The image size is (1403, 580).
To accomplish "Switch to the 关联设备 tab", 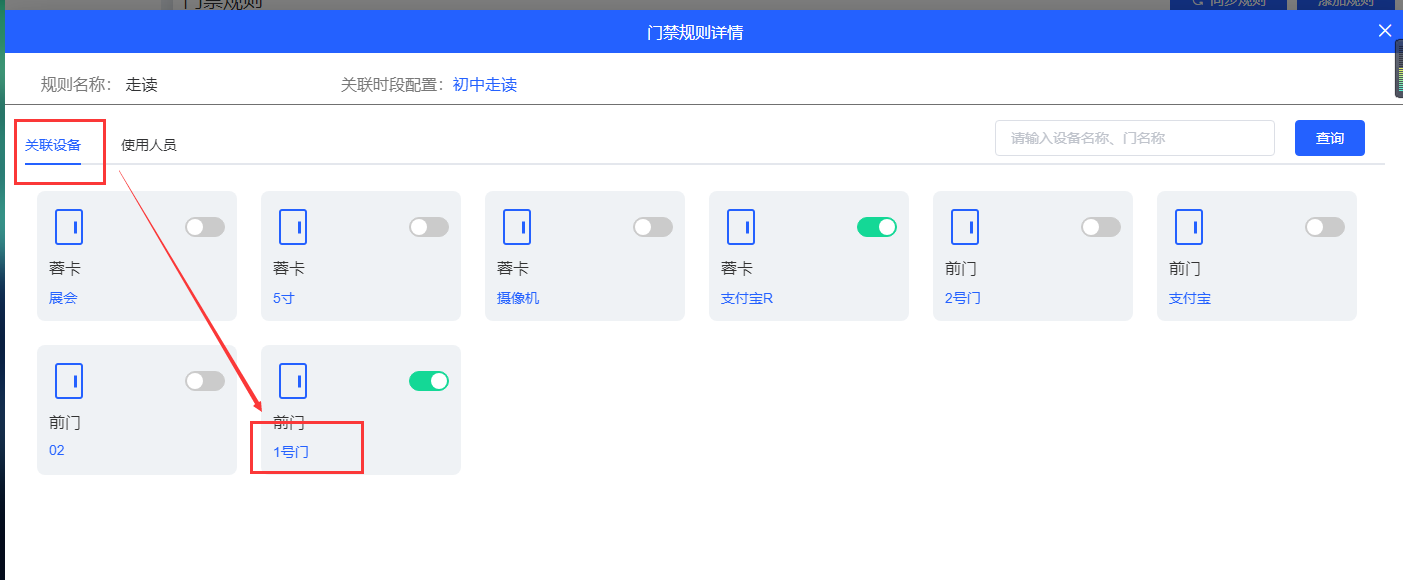I will [x=53, y=145].
